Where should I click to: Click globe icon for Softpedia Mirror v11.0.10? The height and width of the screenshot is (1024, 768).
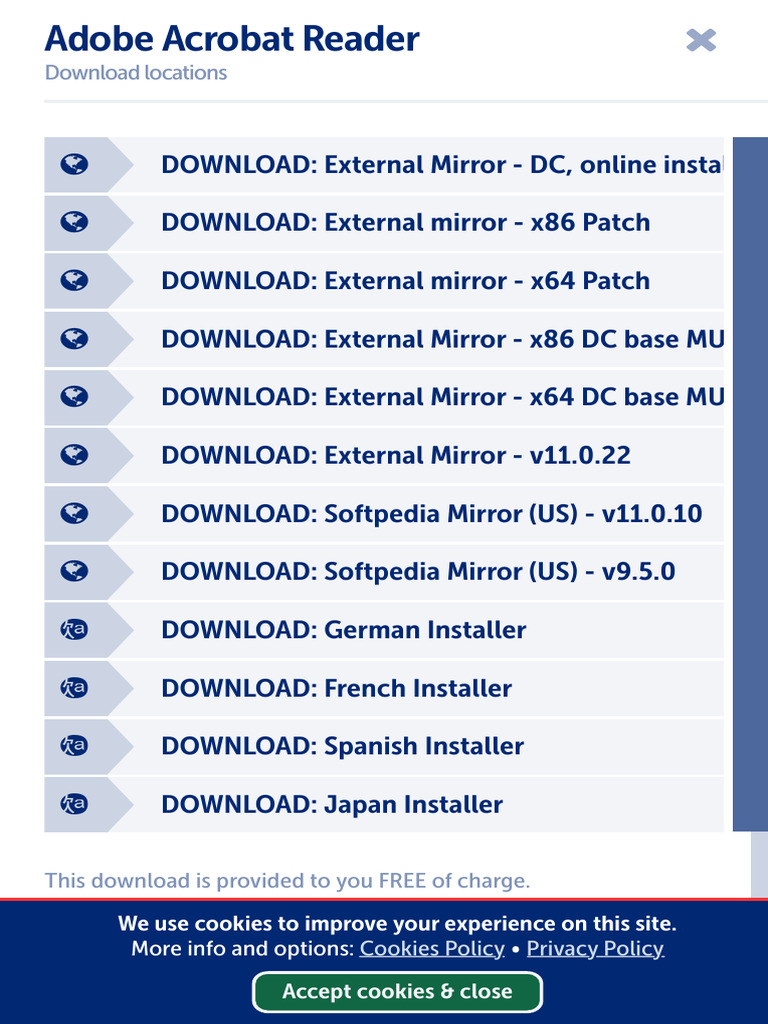[74, 513]
